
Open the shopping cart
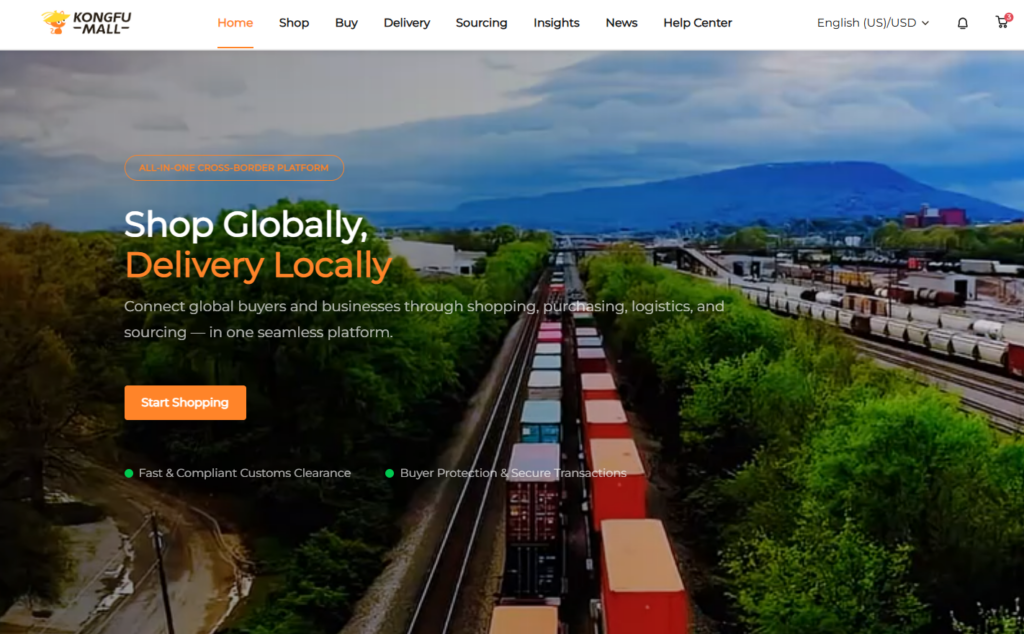1002,22
